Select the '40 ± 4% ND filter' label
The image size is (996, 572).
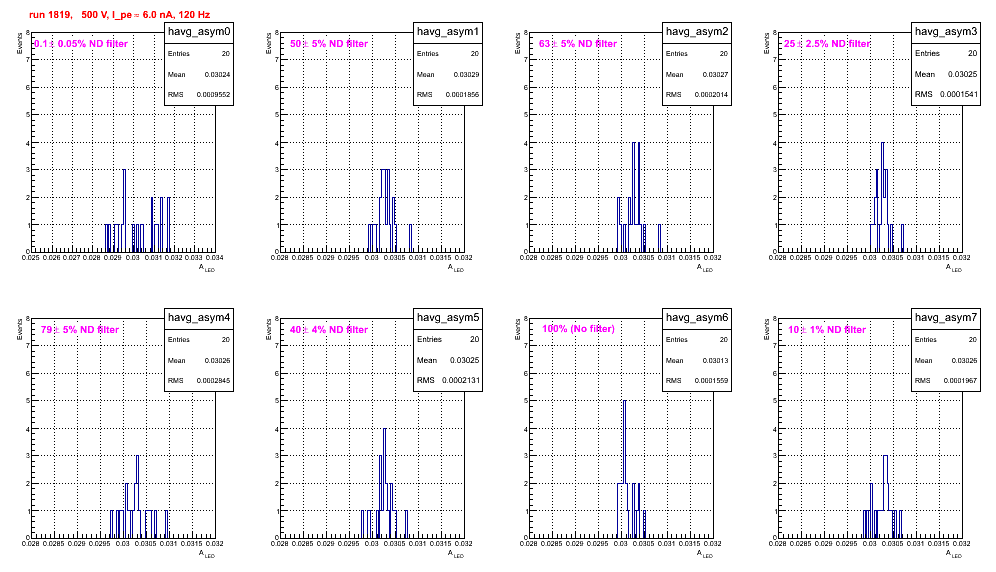329,330
